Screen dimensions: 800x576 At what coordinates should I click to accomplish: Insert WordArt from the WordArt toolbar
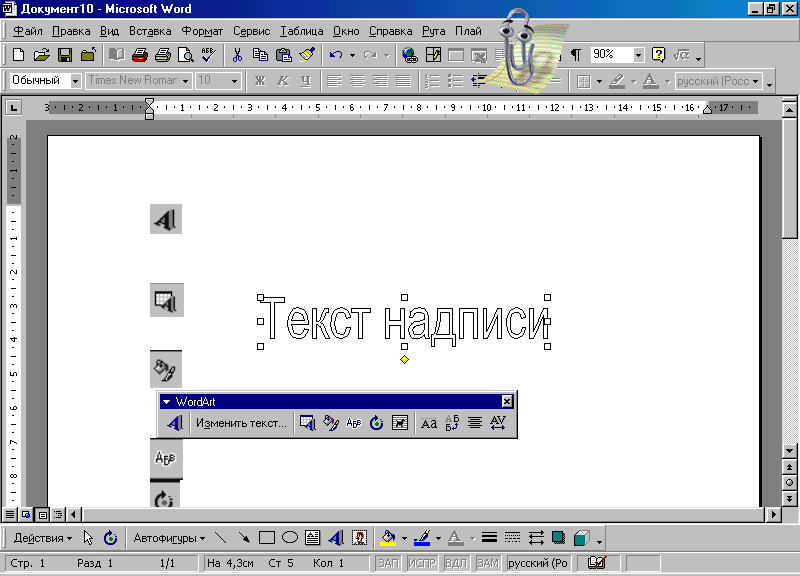coord(174,423)
